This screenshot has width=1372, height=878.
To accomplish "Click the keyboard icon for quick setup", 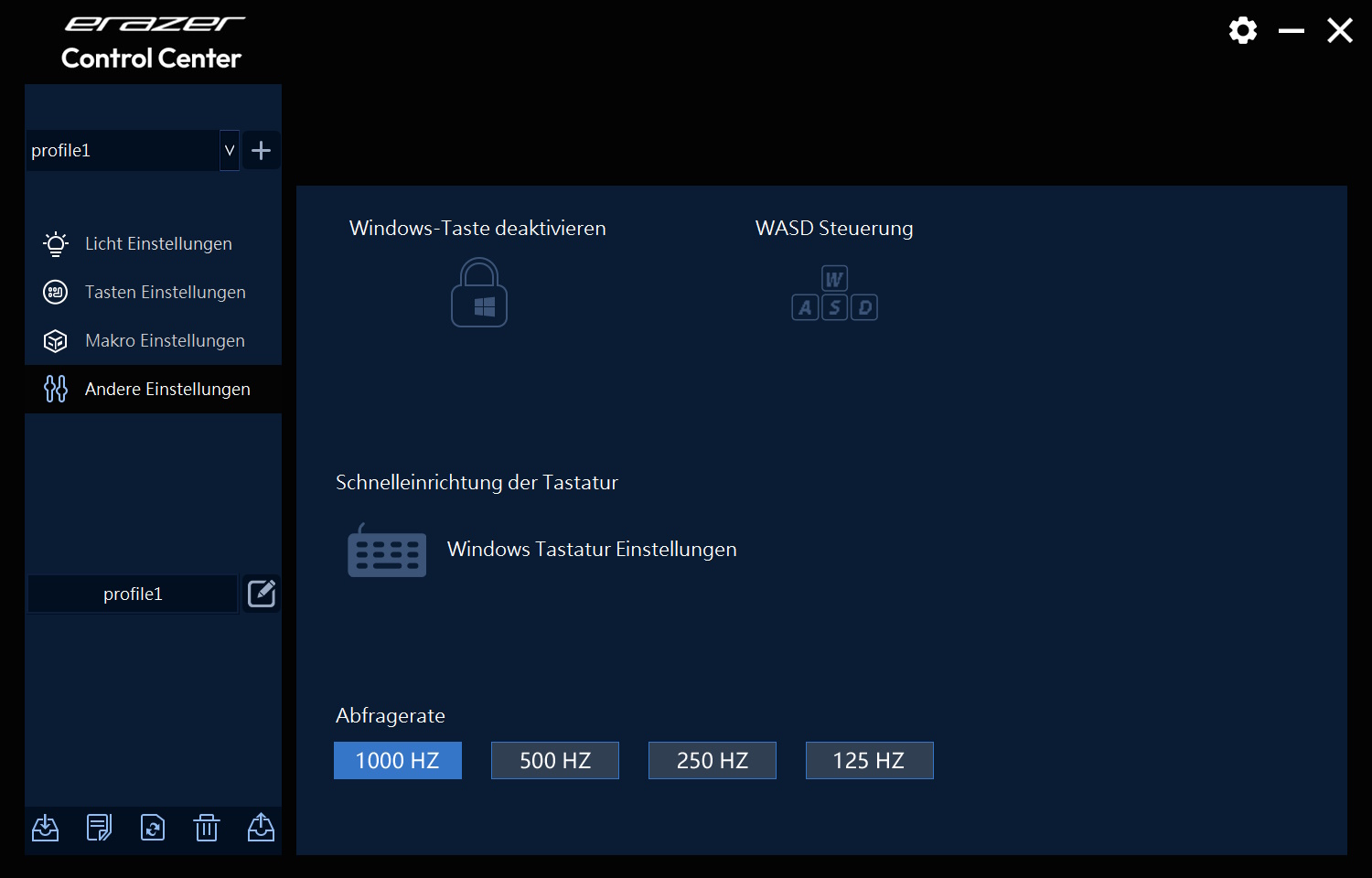I will pos(386,551).
